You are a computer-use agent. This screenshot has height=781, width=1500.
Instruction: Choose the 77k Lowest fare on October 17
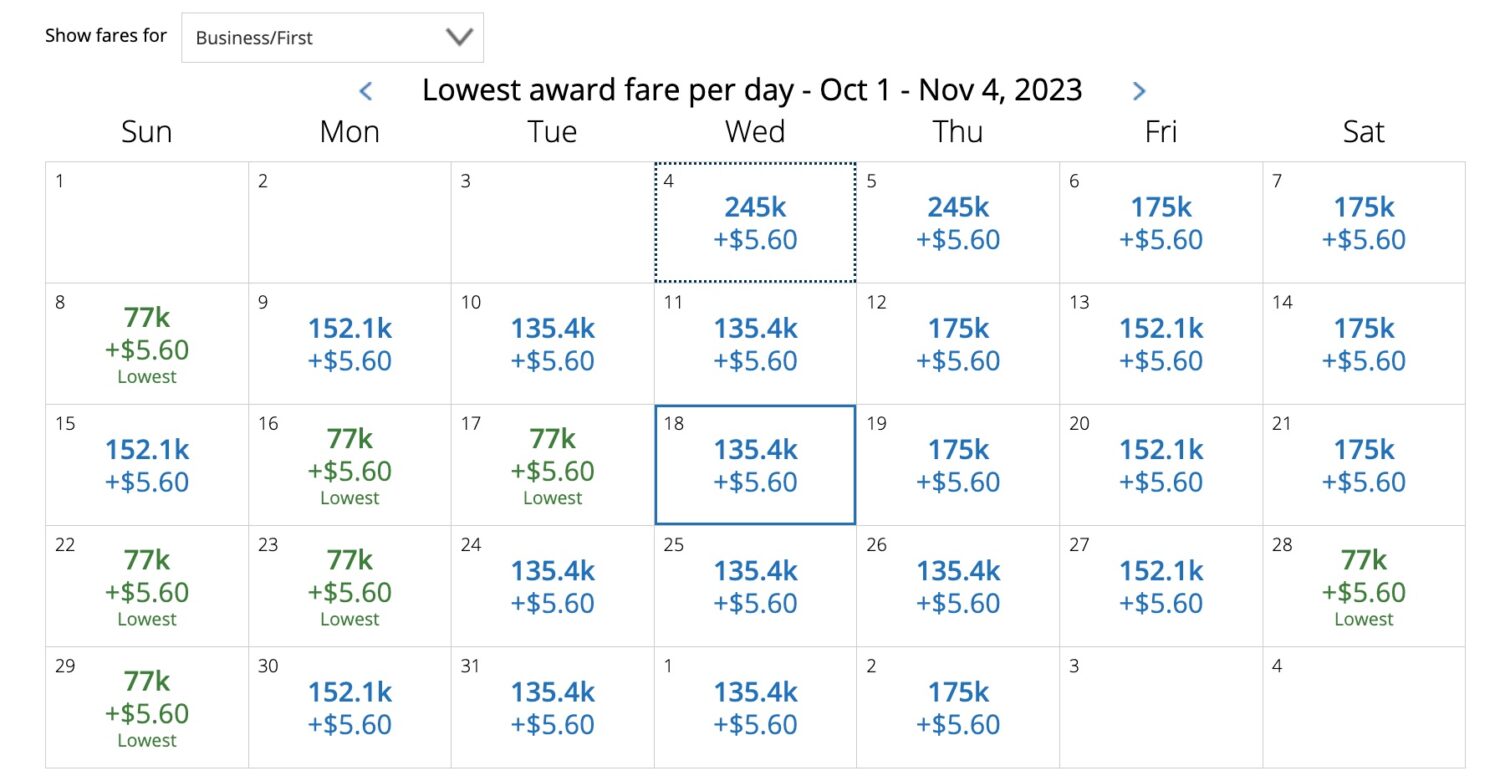pos(552,464)
